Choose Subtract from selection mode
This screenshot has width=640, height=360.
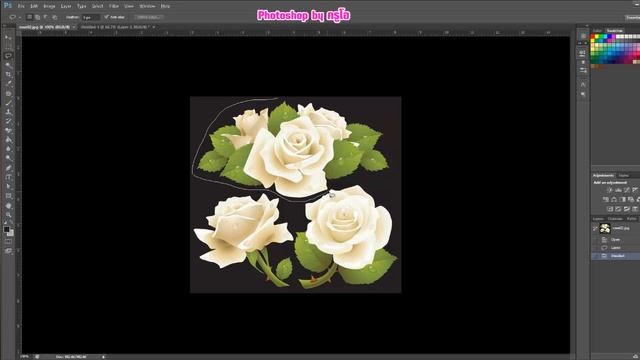click(x=46, y=17)
